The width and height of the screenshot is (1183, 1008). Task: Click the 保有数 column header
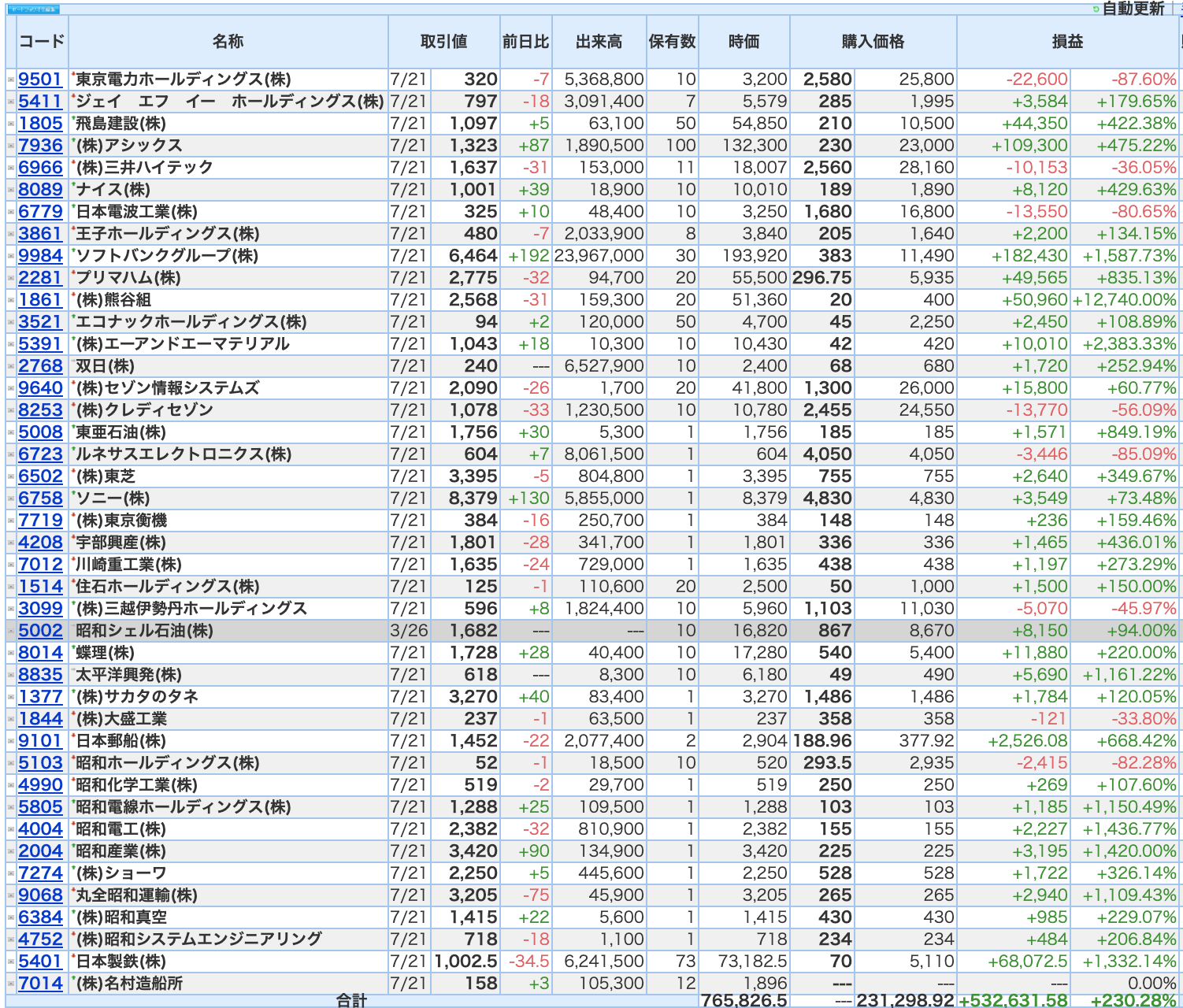pos(673,42)
